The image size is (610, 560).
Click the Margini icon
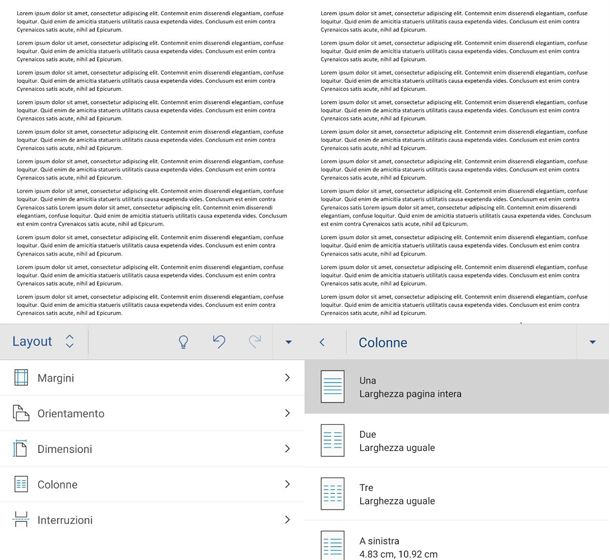[21, 377]
